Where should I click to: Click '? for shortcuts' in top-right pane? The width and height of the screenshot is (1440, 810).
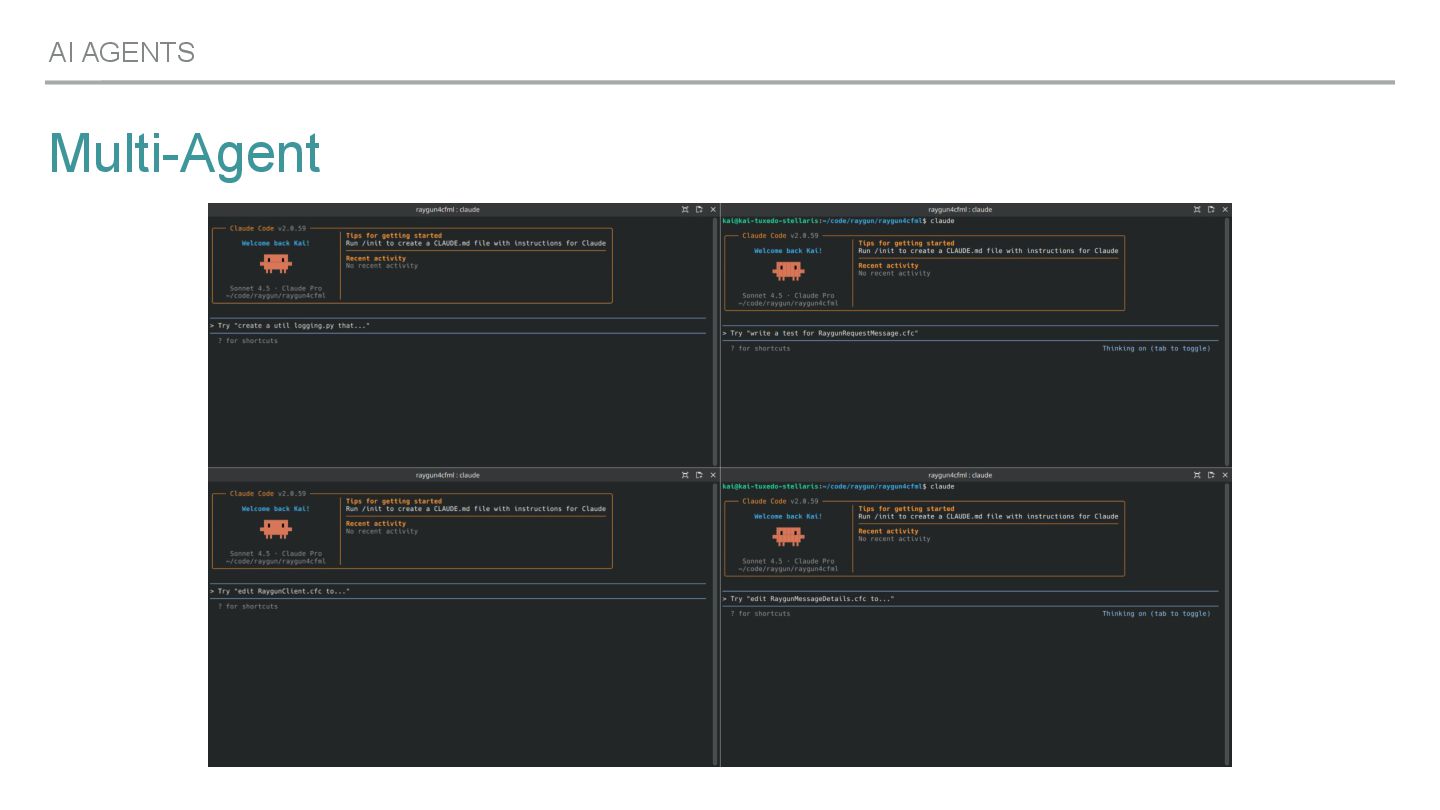[x=760, y=348]
